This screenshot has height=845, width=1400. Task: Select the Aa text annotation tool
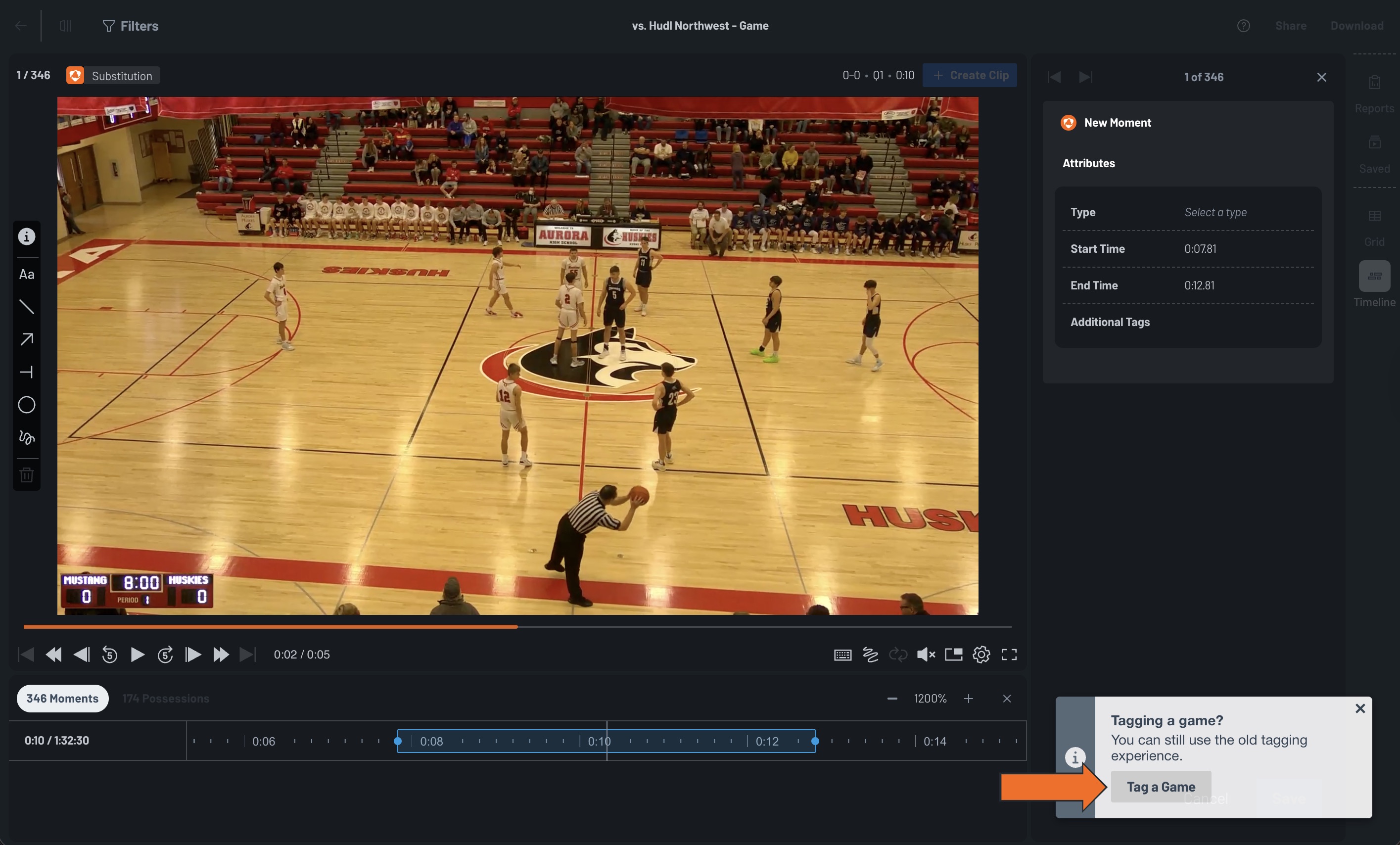pyautogui.click(x=27, y=275)
